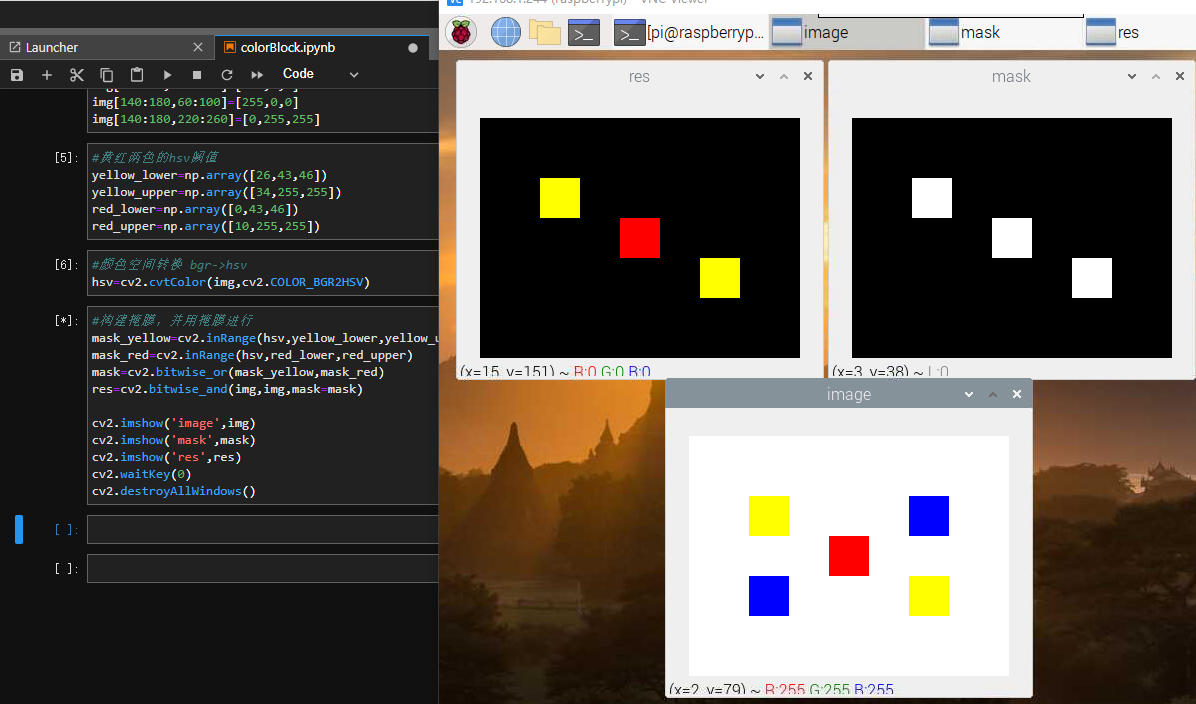1196x704 pixels.
Task: Restart kernel and run all cells icon
Action: pyautogui.click(x=257, y=75)
